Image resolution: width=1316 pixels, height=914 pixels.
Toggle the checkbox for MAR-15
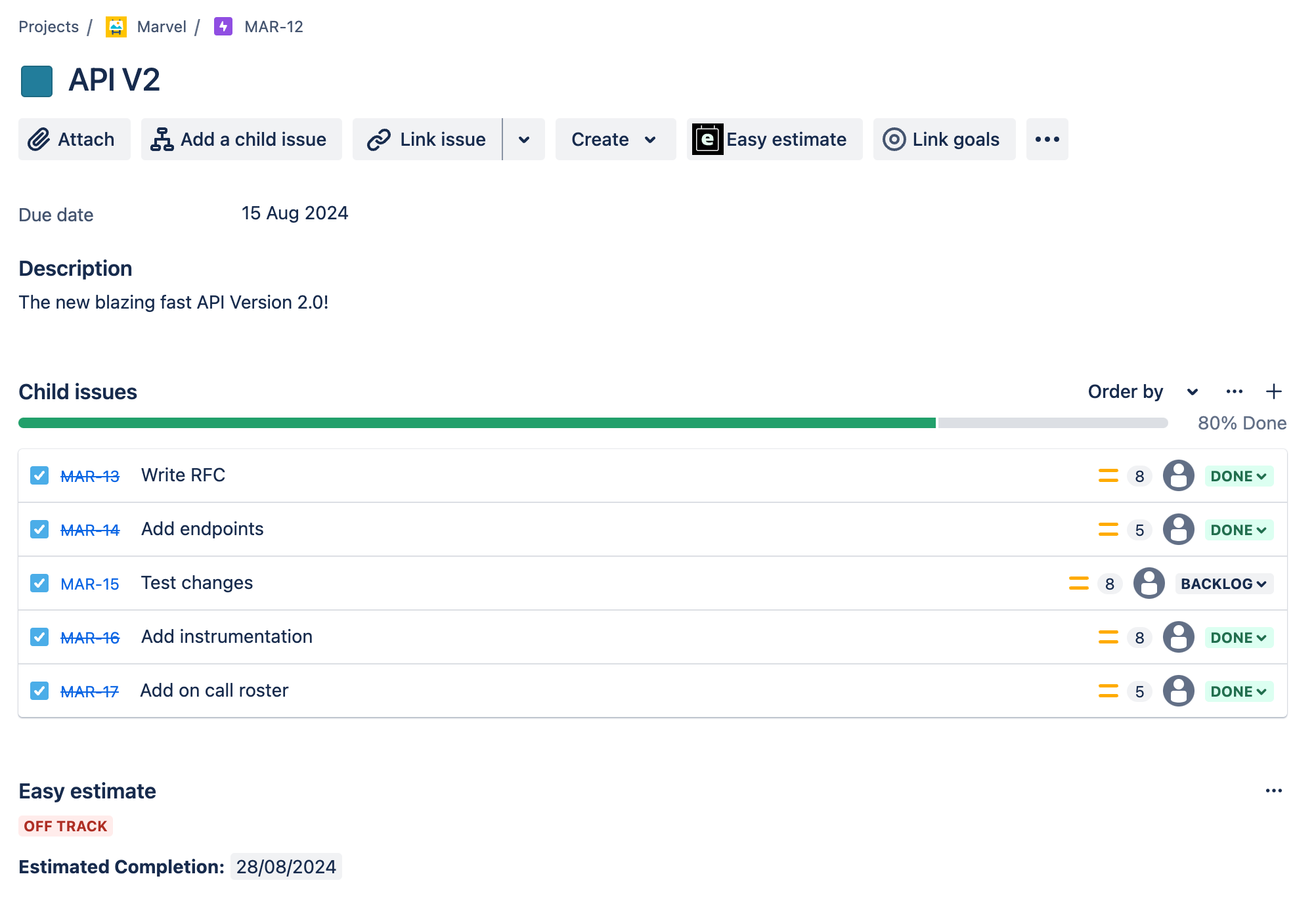(x=39, y=583)
